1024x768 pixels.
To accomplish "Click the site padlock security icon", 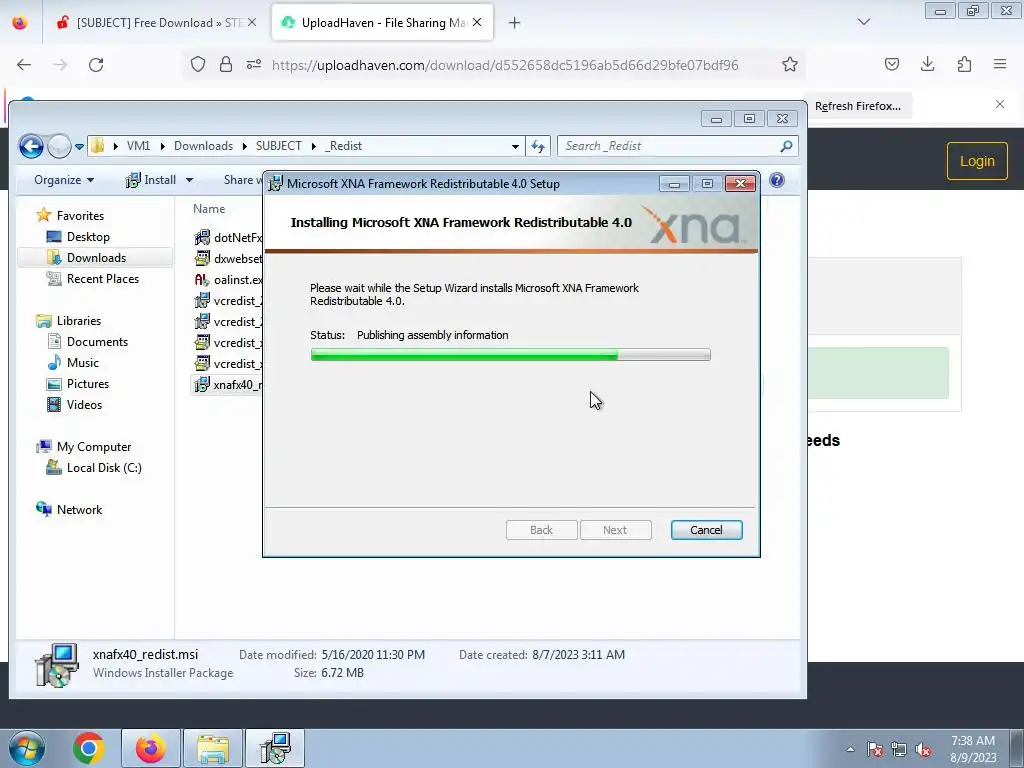I will pos(226,64).
